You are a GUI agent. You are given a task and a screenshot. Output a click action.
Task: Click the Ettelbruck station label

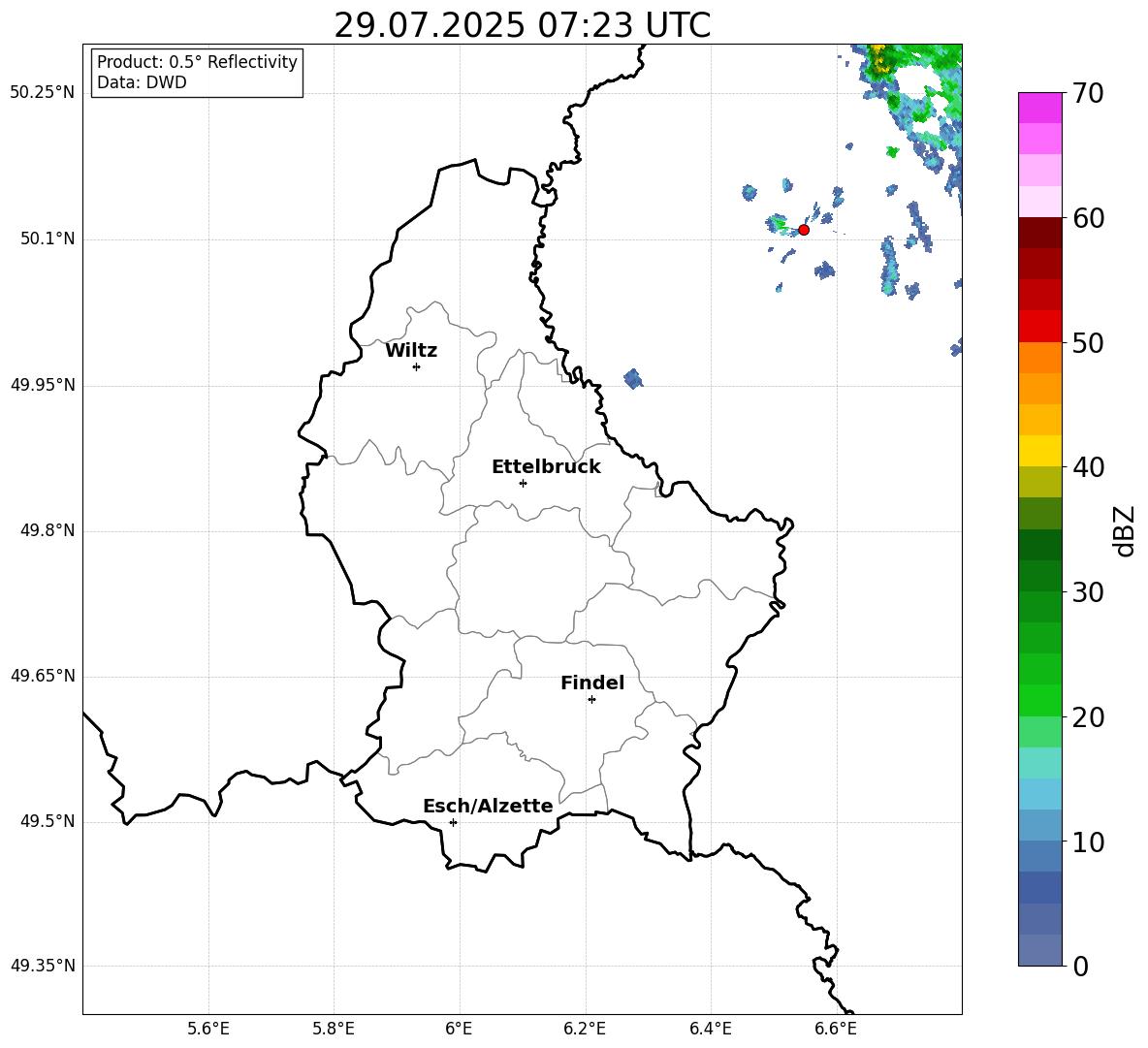[x=546, y=467]
